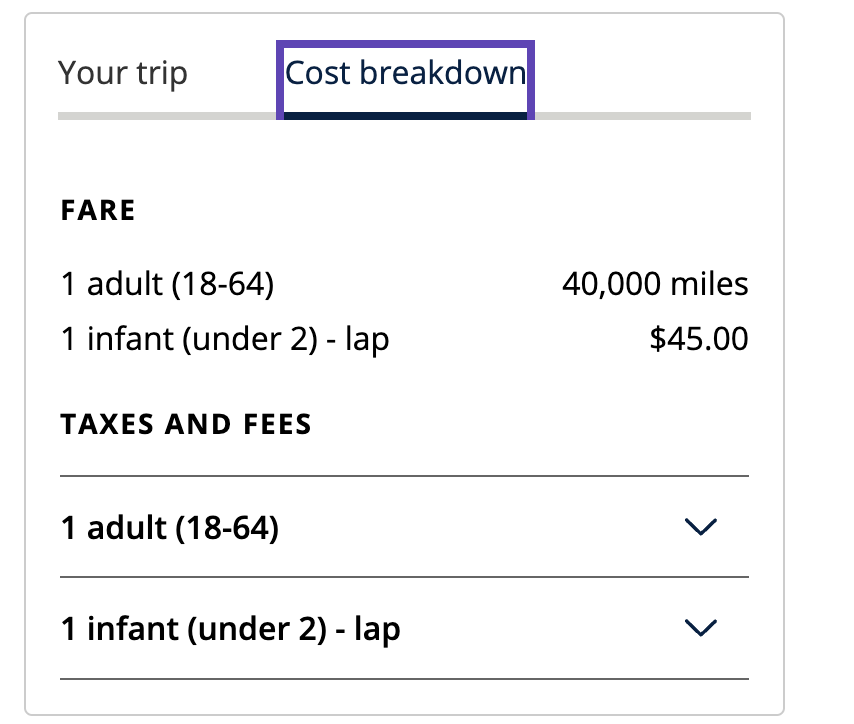854x724 pixels.
Task: Open the 1 adult (18-64) taxes row
Action: 404,527
